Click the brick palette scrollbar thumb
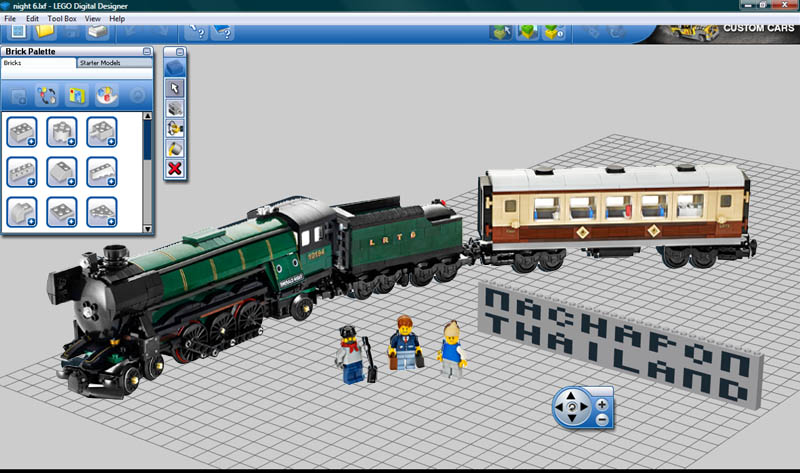Screen dimensions: 800x473 click(147, 140)
